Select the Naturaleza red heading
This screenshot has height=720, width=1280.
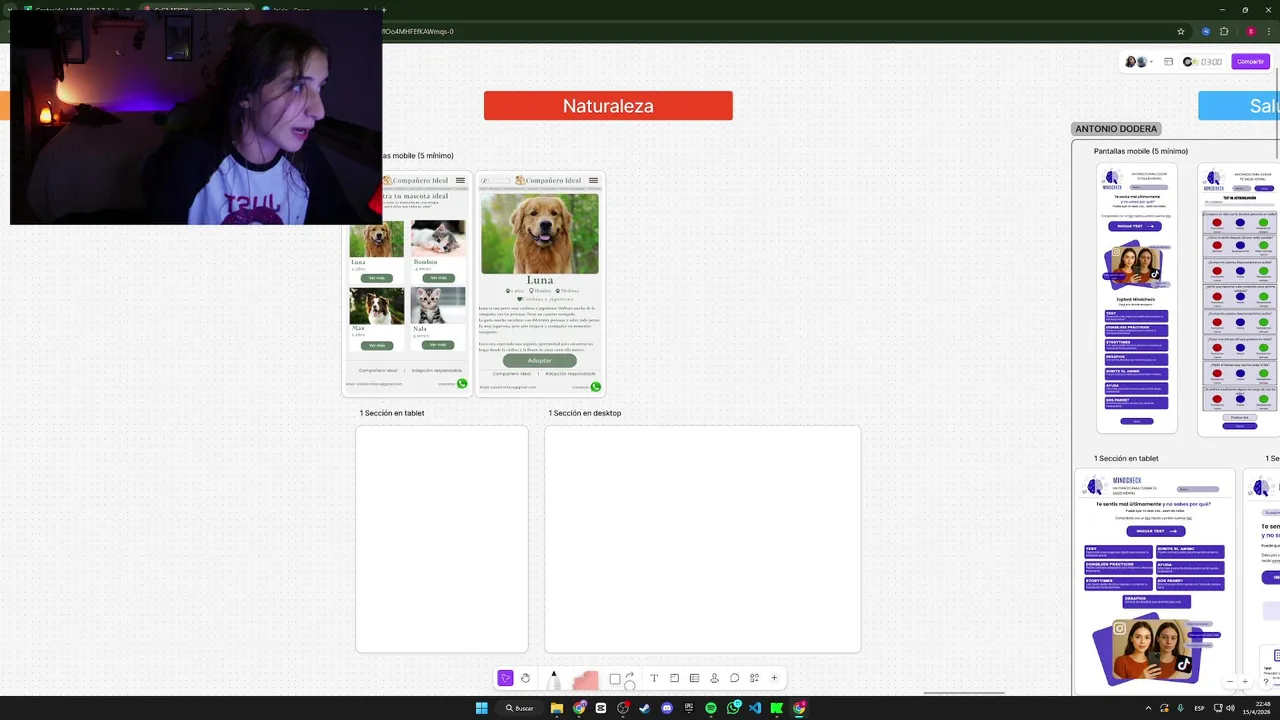tap(608, 106)
